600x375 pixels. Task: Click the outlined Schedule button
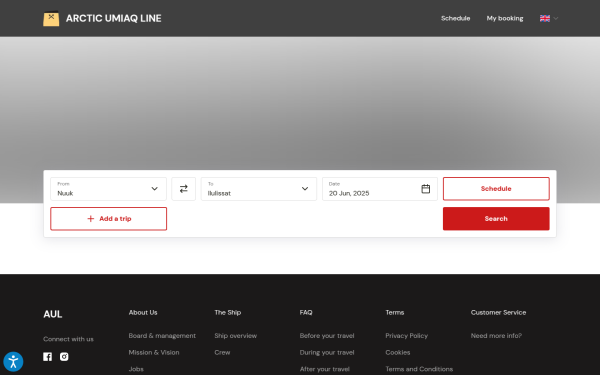click(496, 189)
